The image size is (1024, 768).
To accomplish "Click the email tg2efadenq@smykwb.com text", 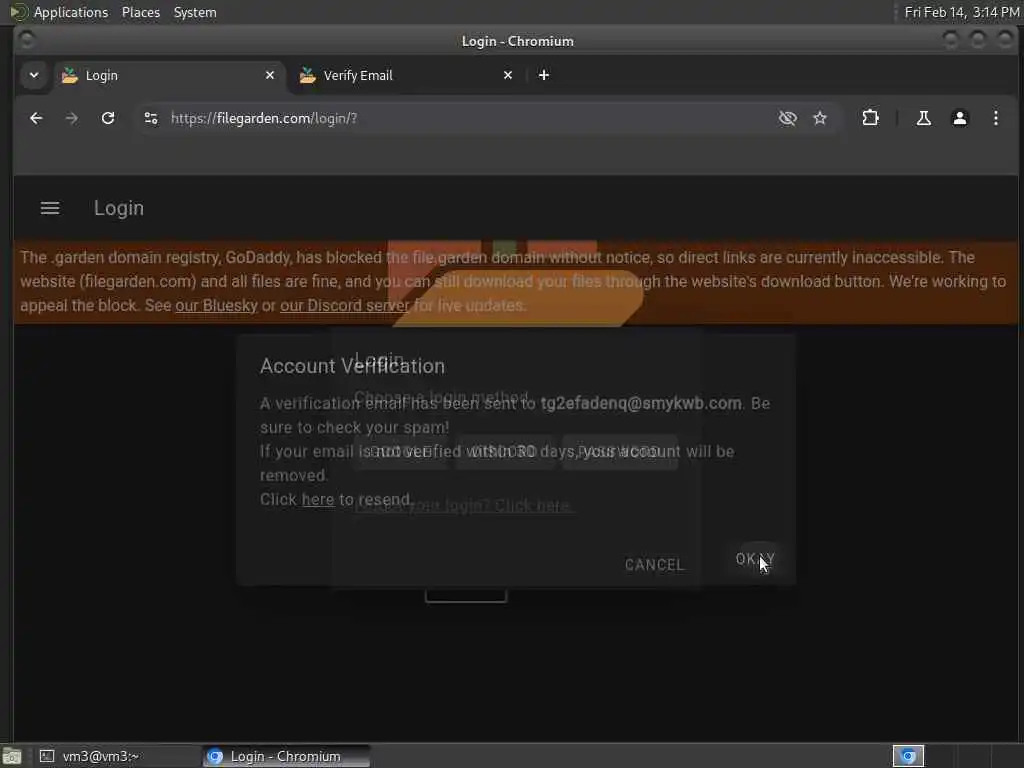I will click(641, 404).
